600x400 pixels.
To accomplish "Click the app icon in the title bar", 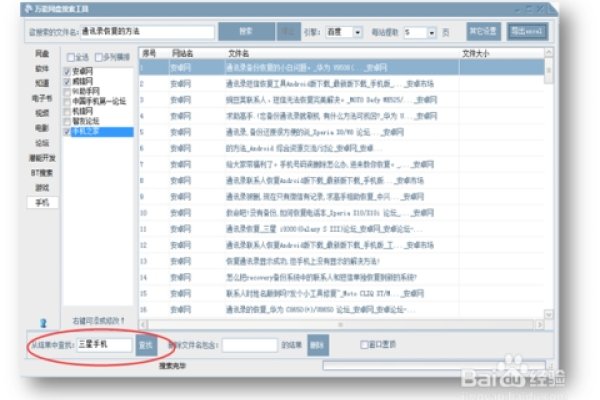I will (28, 9).
